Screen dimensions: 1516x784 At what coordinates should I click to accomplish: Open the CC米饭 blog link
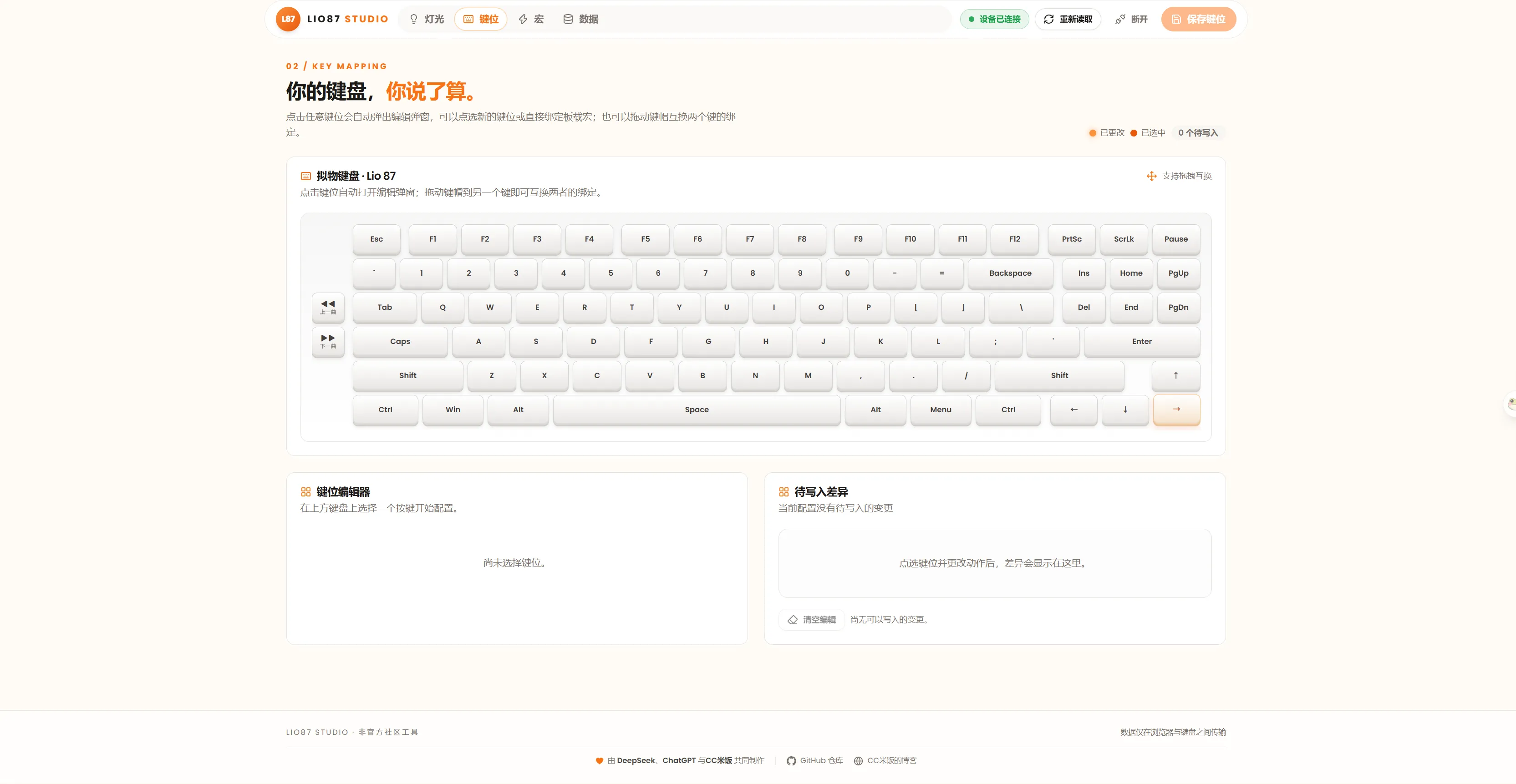[x=885, y=760]
